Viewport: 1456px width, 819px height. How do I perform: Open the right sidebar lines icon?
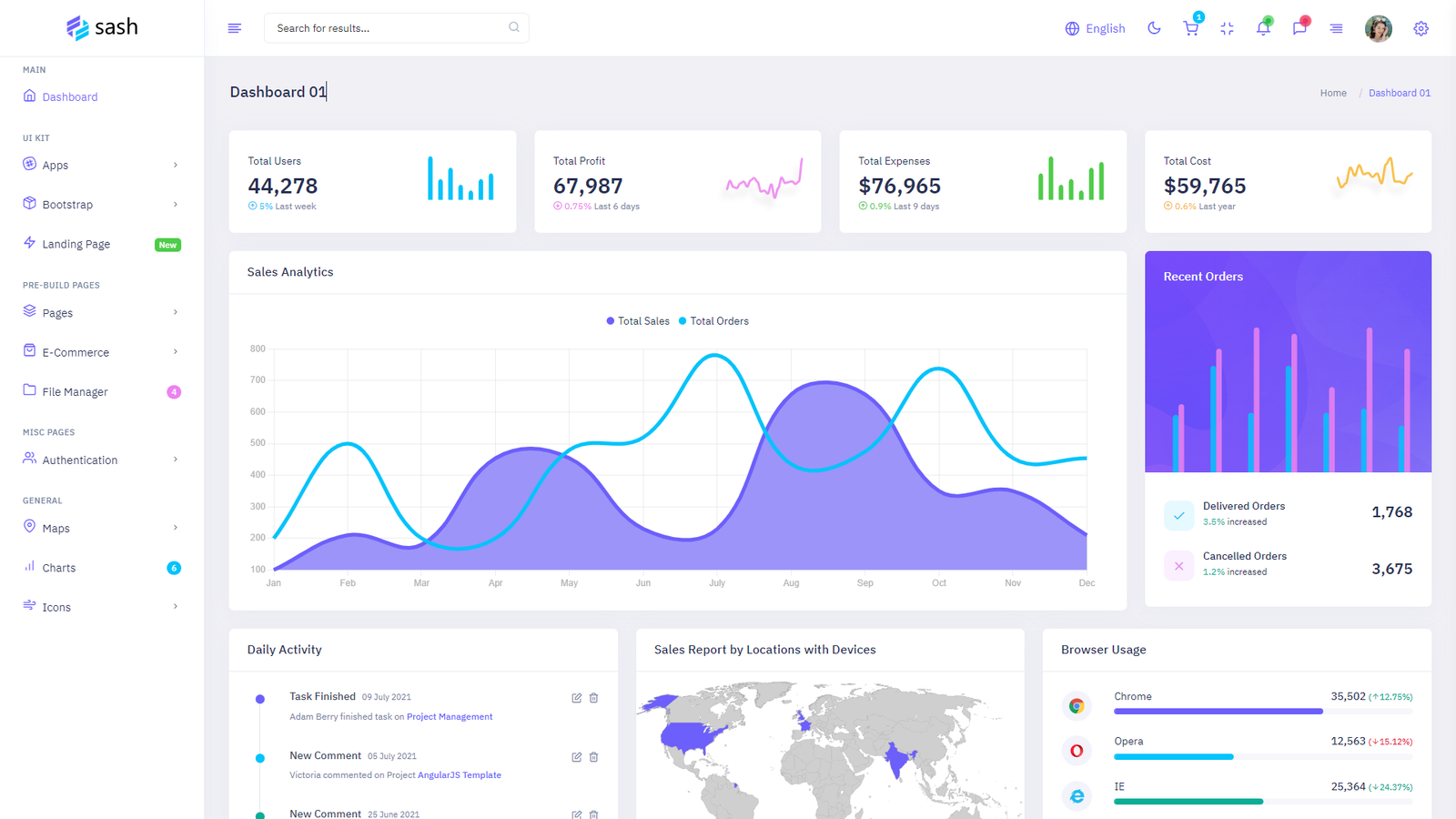[x=1336, y=28]
